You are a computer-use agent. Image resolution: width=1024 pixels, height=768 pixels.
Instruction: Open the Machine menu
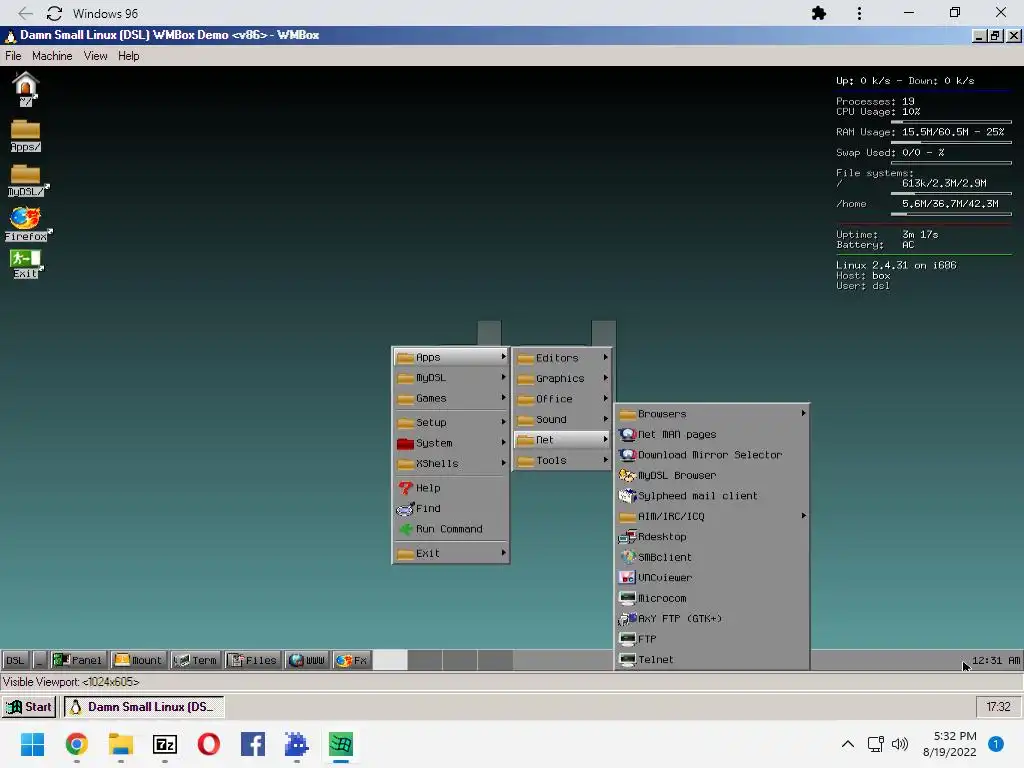52,56
